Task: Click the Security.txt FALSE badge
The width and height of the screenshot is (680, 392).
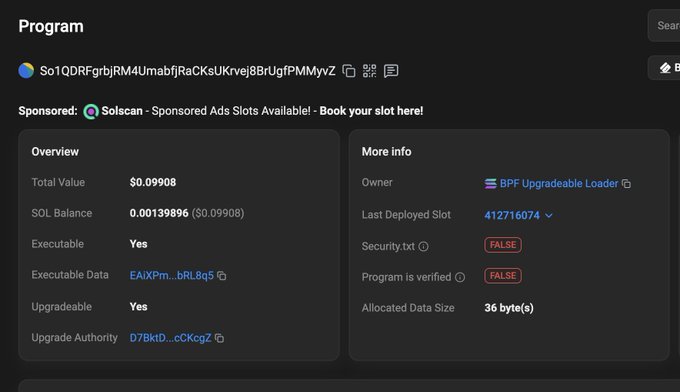Action: click(503, 245)
